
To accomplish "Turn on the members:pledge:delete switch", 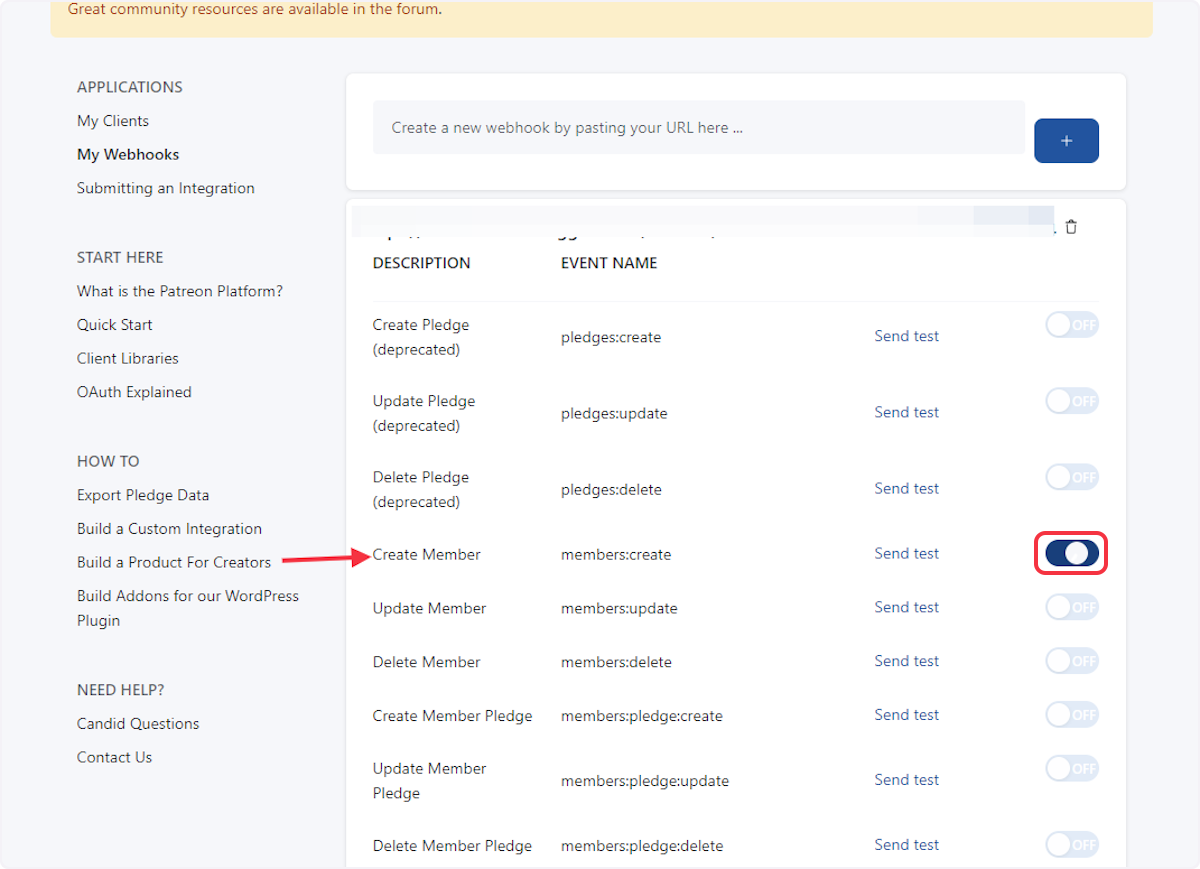I will [x=1071, y=843].
